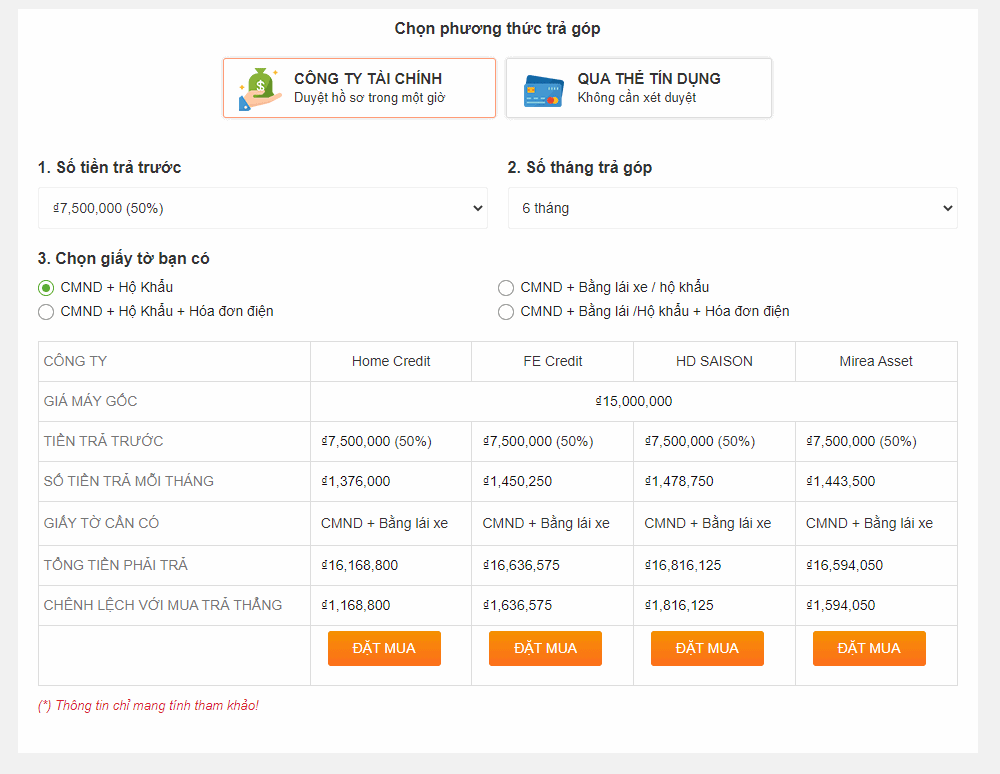Select the CMND + Hộ Khẩu radio option
The height and width of the screenshot is (774, 1000).
[46, 287]
